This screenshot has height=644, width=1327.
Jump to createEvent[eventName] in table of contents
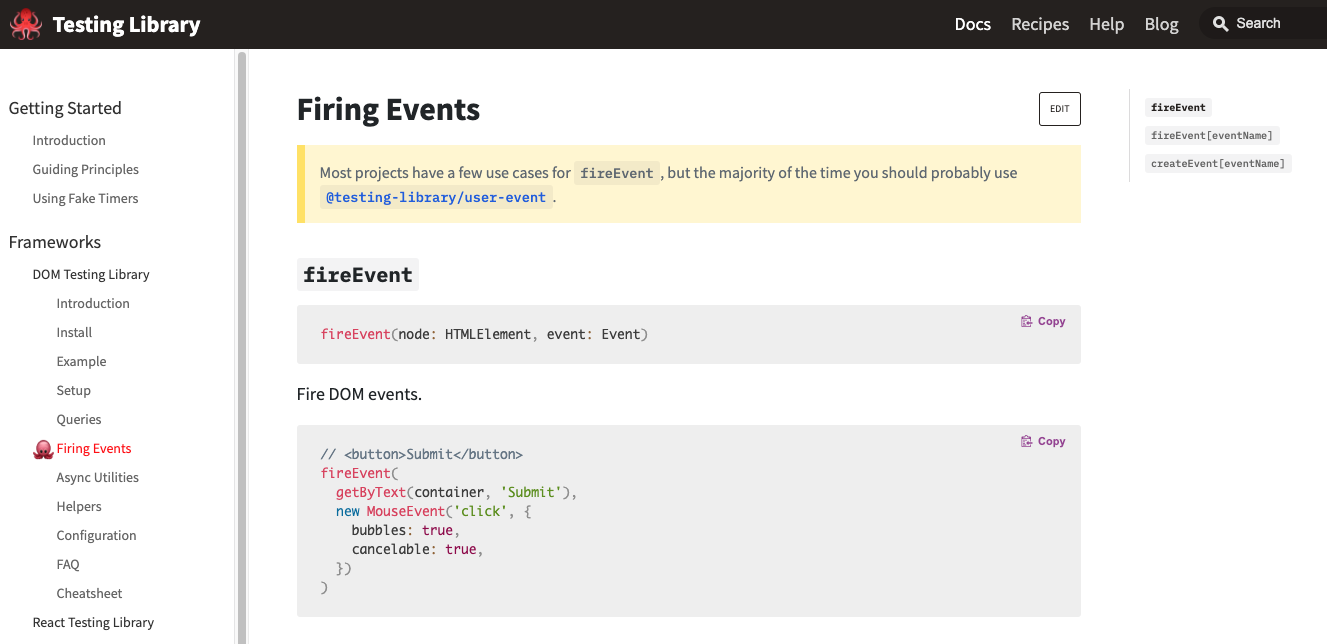[1218, 164]
